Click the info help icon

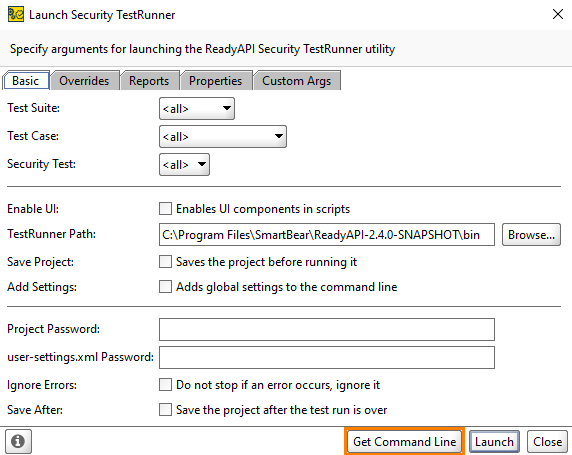(18, 441)
